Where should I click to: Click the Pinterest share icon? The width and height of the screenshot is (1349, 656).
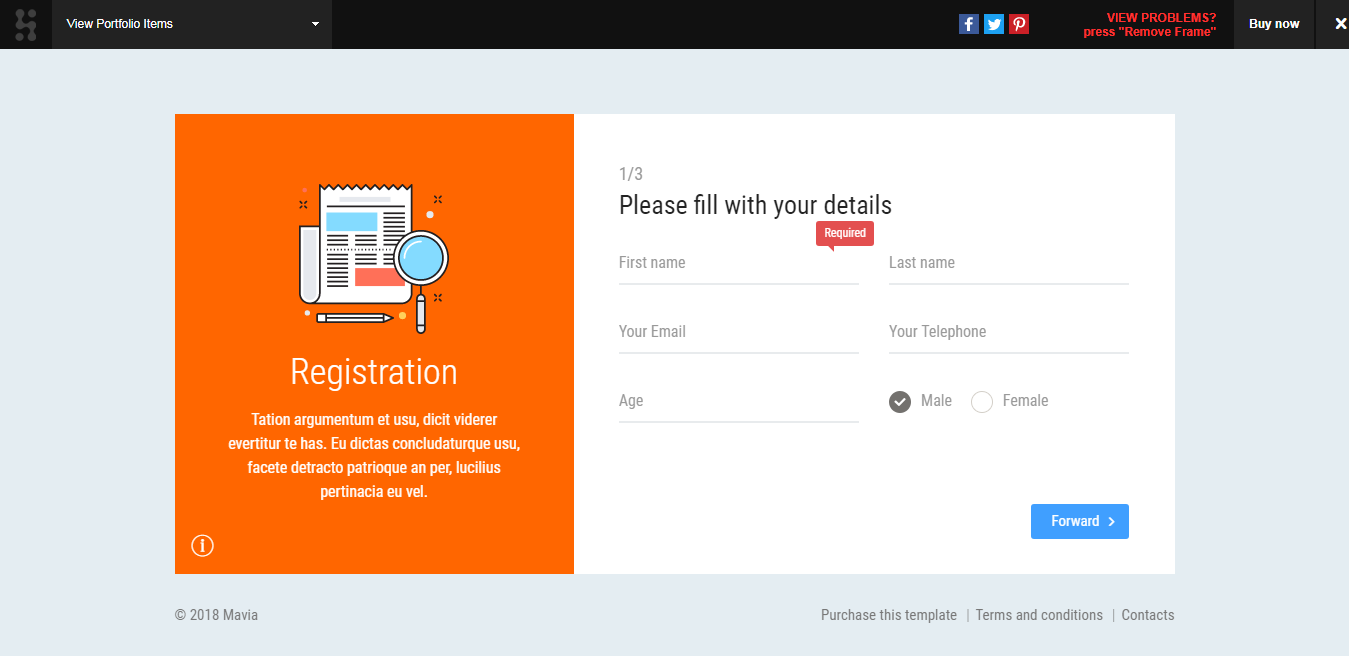click(1019, 24)
